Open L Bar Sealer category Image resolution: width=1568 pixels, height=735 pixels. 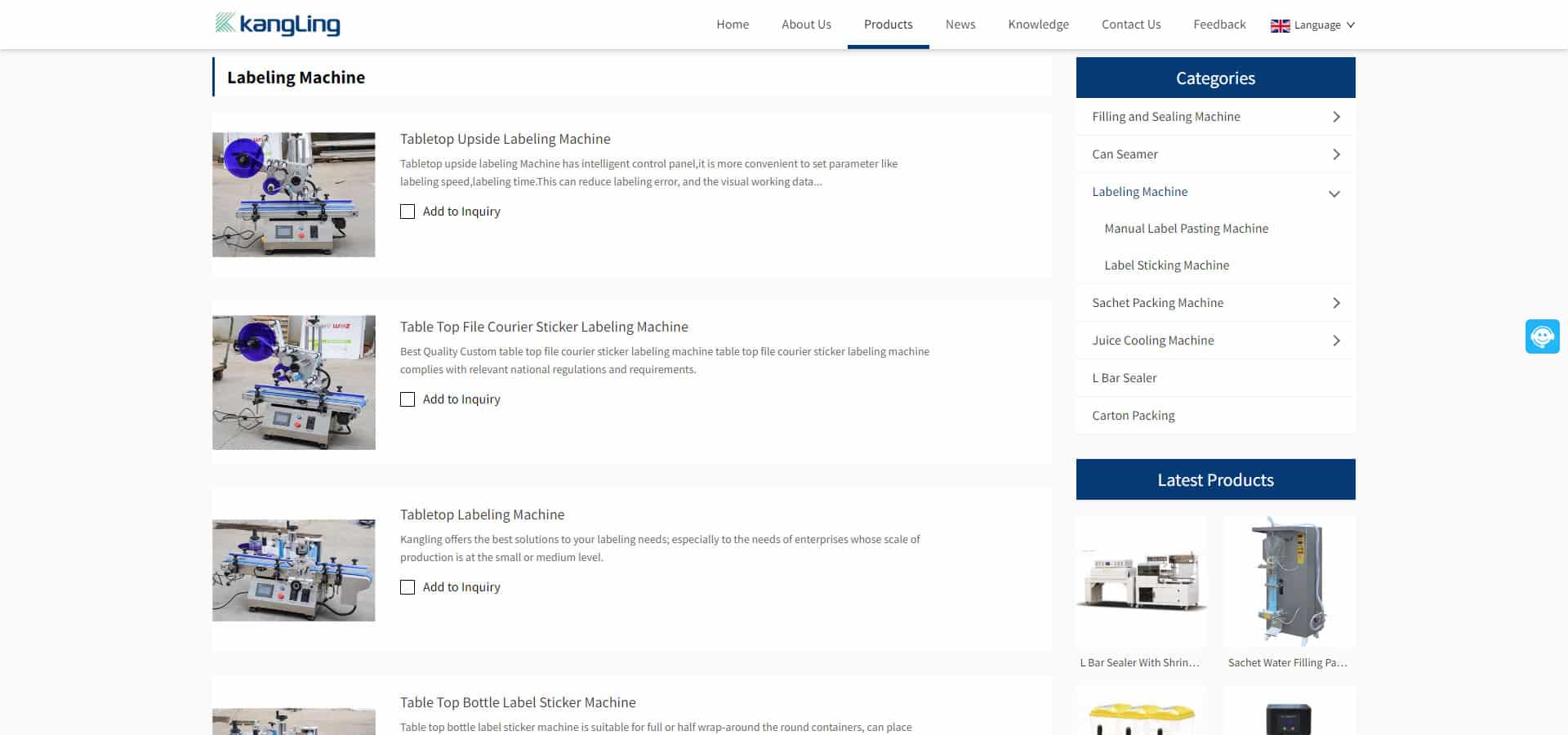(x=1124, y=378)
